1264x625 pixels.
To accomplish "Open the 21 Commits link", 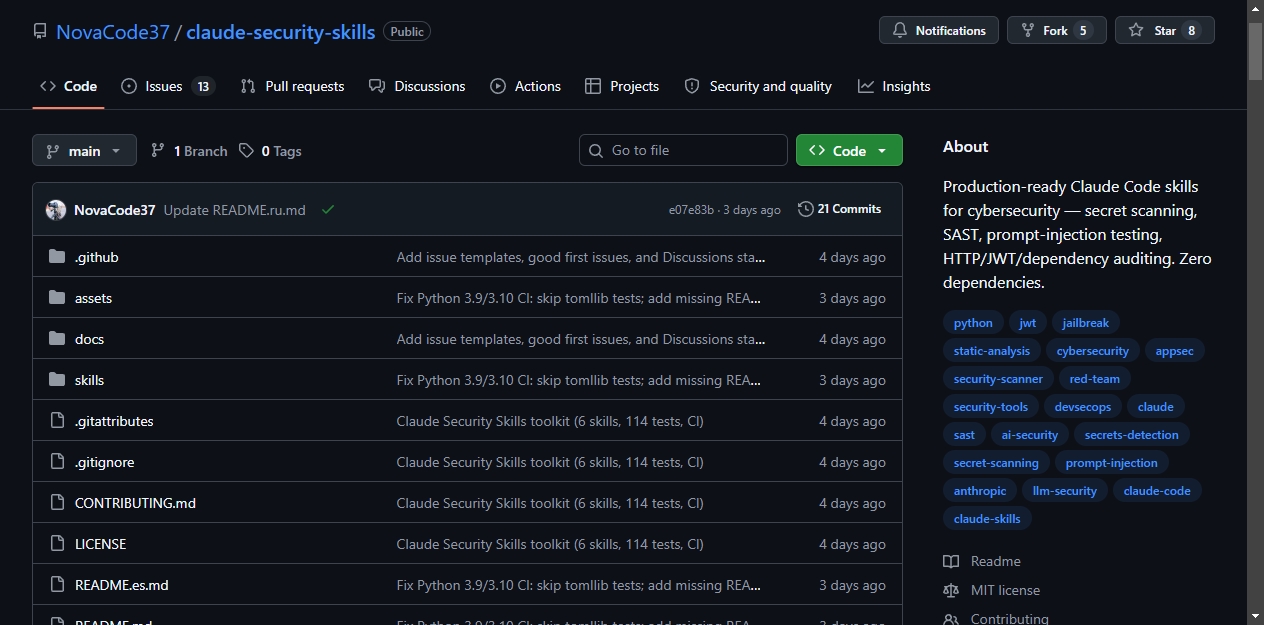I will [840, 209].
